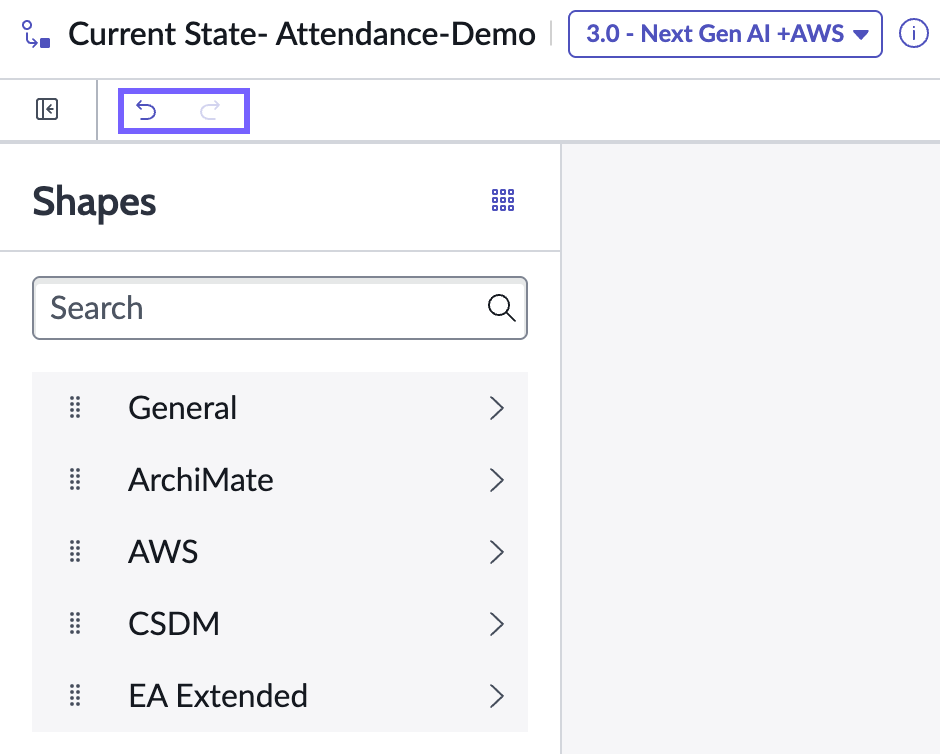Open the 3.0 - Next Gen AI +AWS dropdown
Image resolution: width=940 pixels, height=754 pixels.
[x=725, y=34]
